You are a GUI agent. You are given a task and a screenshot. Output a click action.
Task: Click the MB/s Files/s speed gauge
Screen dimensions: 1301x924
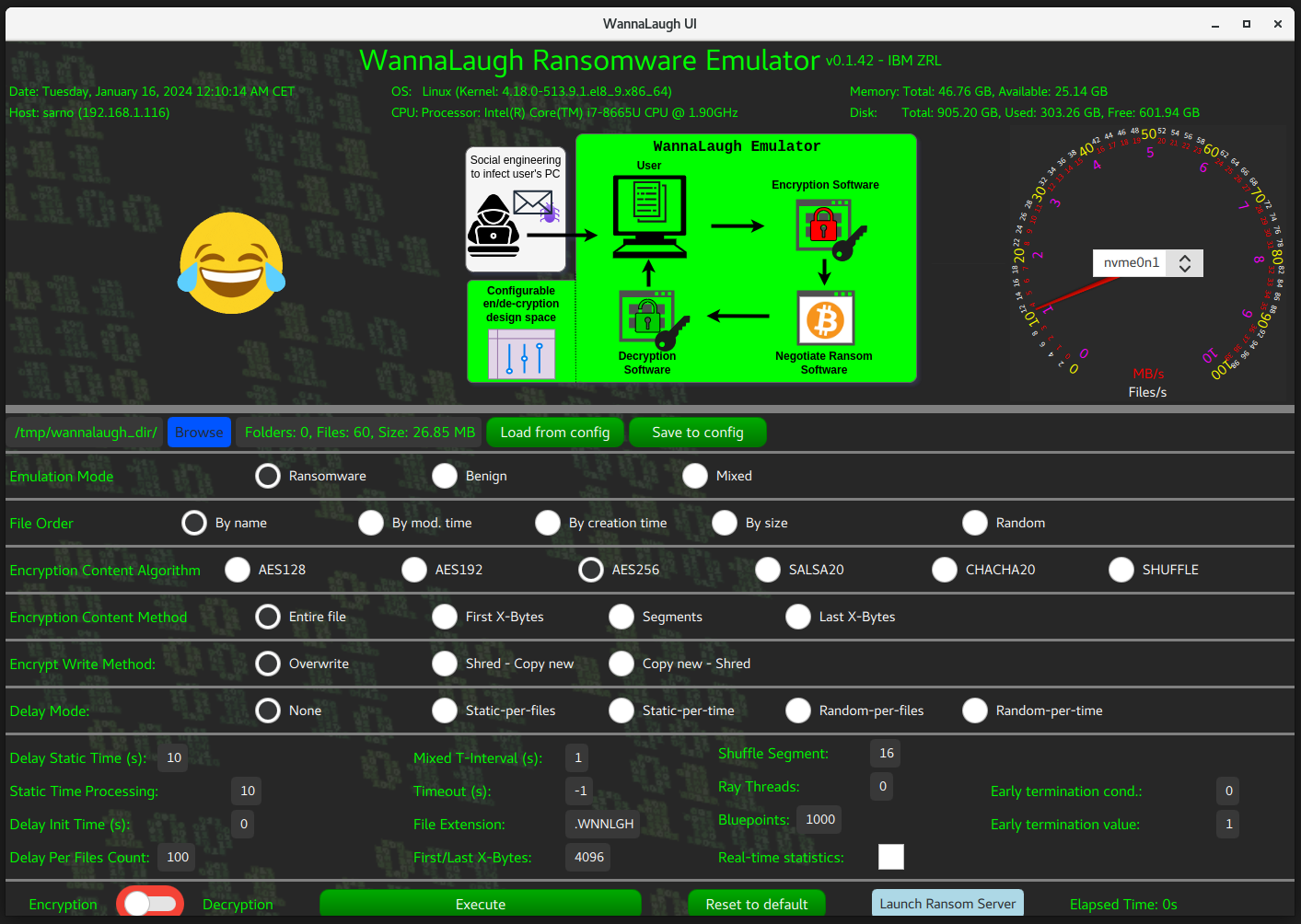click(1147, 263)
